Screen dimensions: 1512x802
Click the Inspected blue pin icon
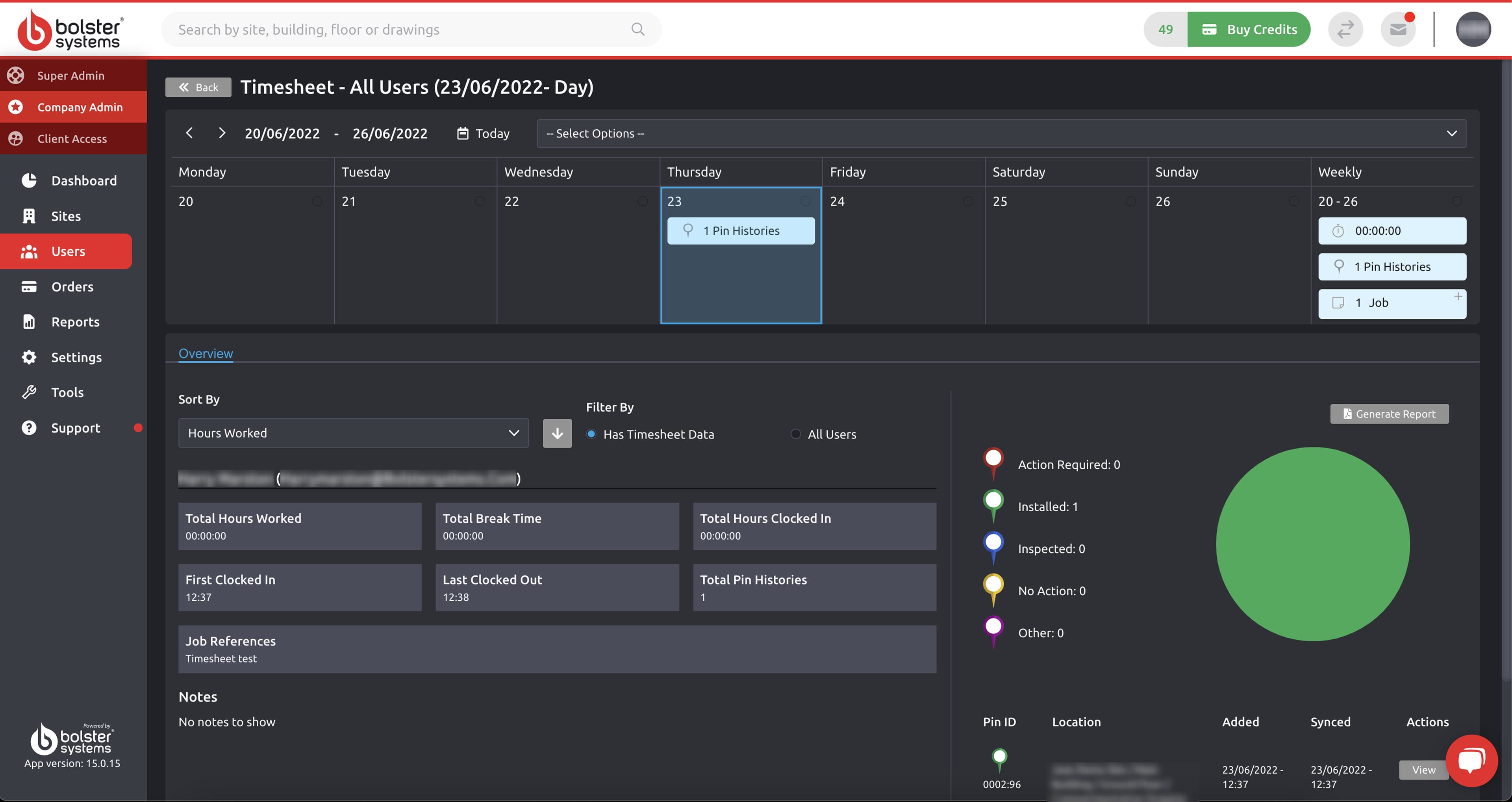(x=993, y=548)
